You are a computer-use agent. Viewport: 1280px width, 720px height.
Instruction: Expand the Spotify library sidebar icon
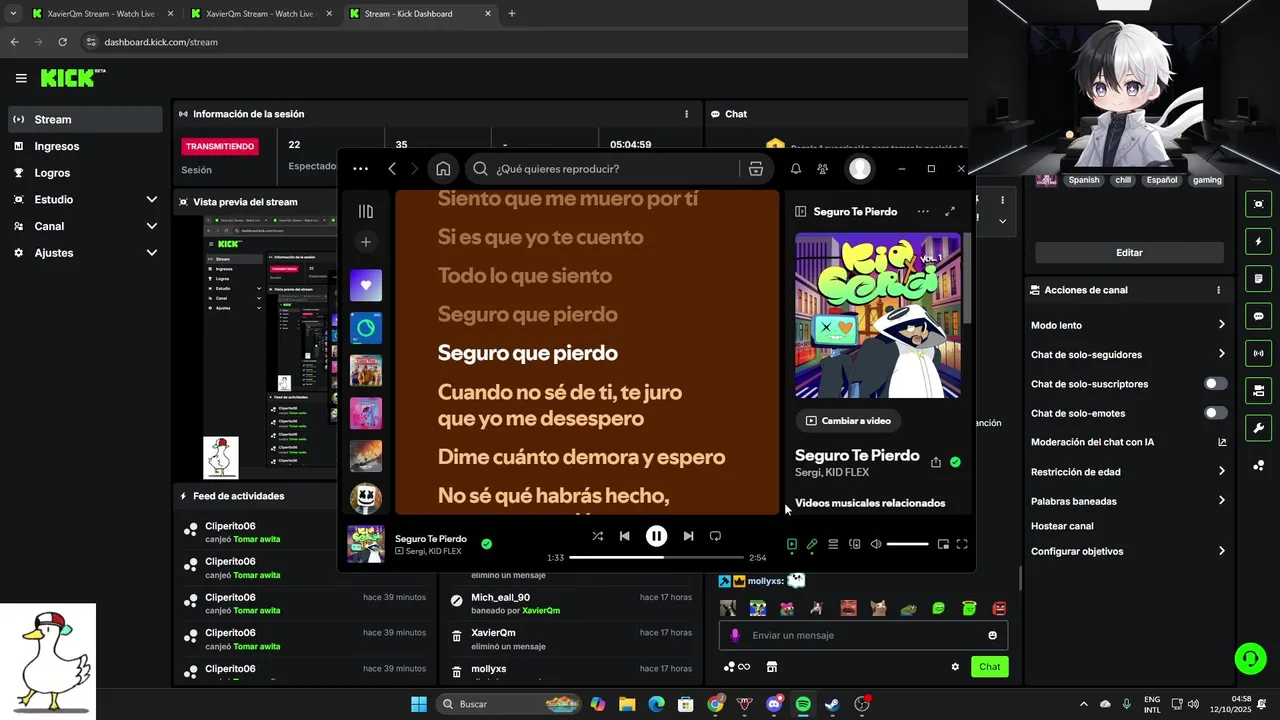(366, 211)
